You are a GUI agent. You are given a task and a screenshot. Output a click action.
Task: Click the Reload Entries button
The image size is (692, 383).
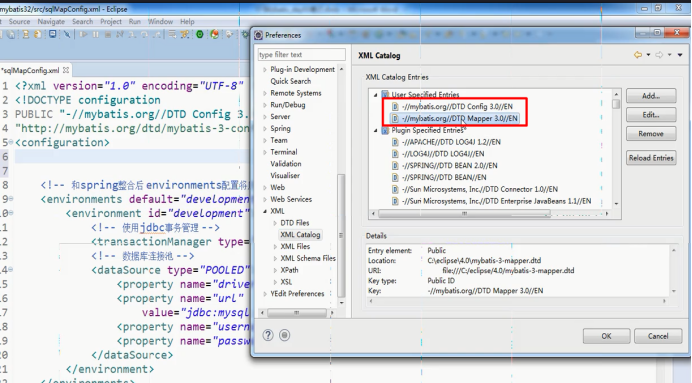(x=651, y=158)
